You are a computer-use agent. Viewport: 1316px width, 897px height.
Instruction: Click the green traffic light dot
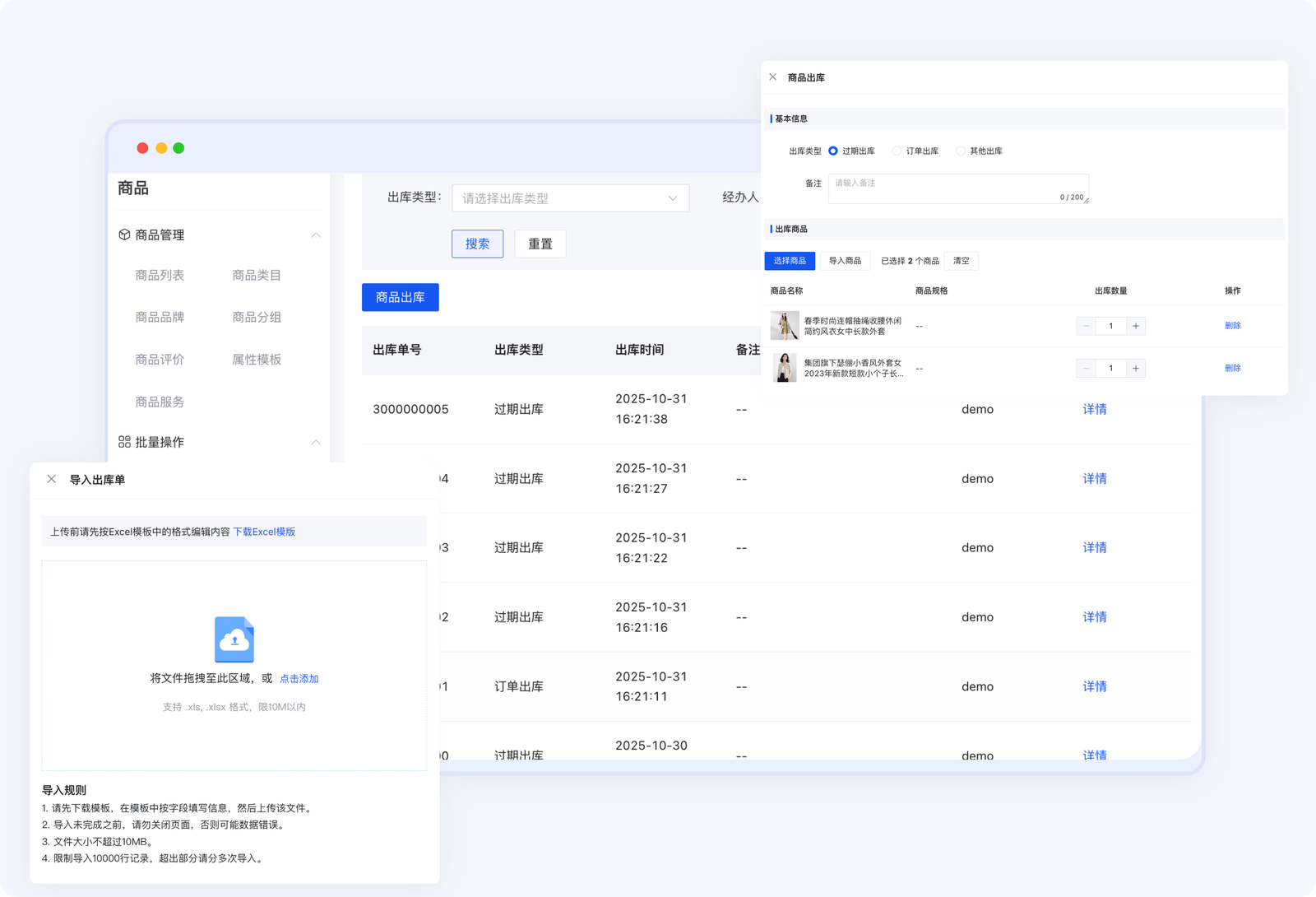[178, 148]
